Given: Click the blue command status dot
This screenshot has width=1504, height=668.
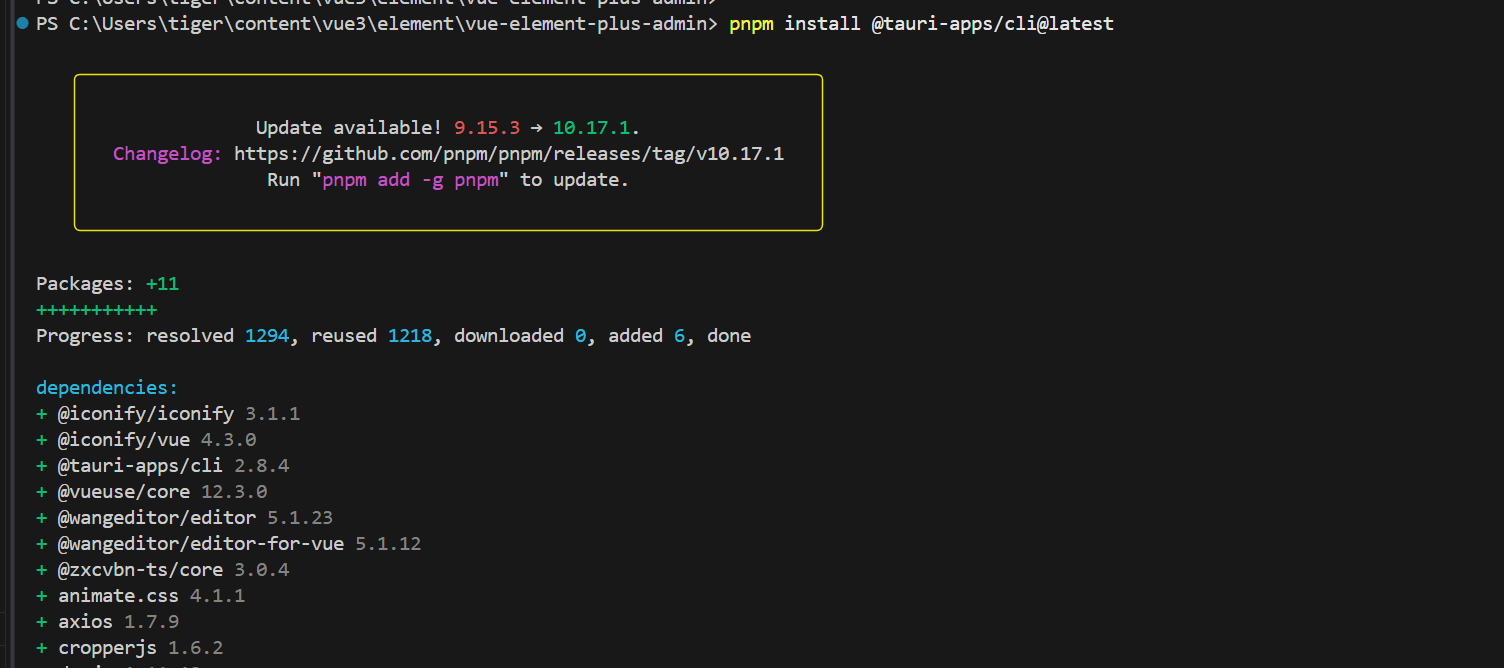Looking at the screenshot, I should click(x=22, y=23).
